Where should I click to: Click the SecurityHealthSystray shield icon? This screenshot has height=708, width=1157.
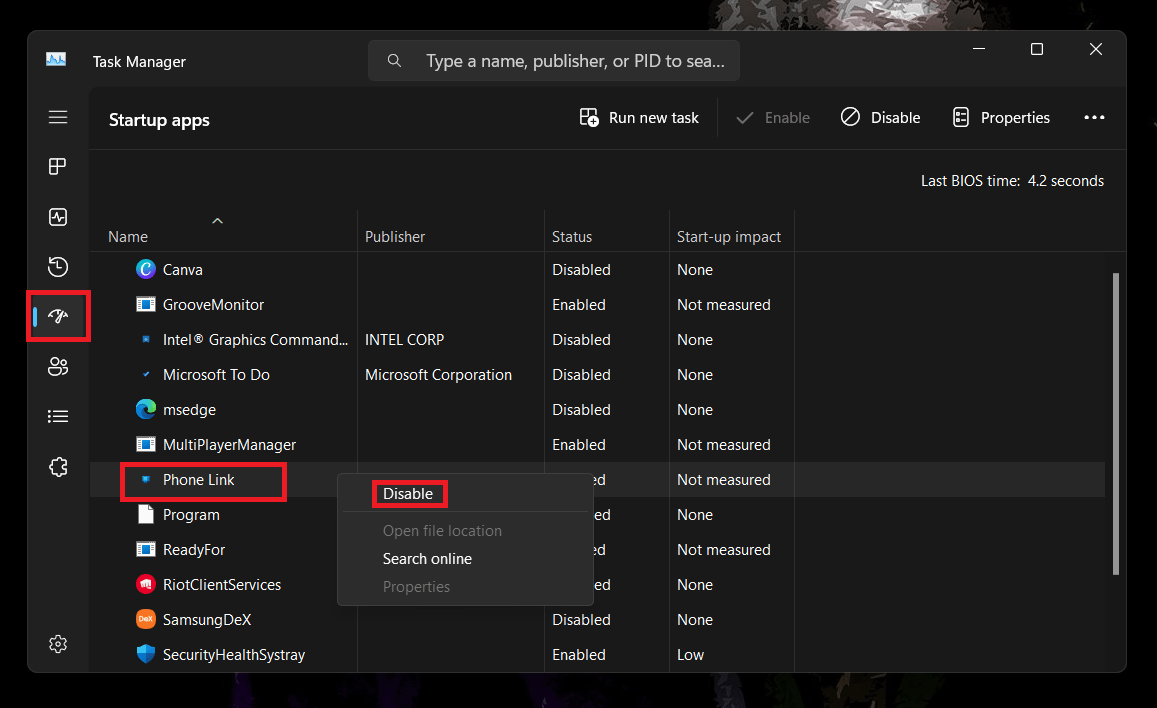[x=146, y=654]
